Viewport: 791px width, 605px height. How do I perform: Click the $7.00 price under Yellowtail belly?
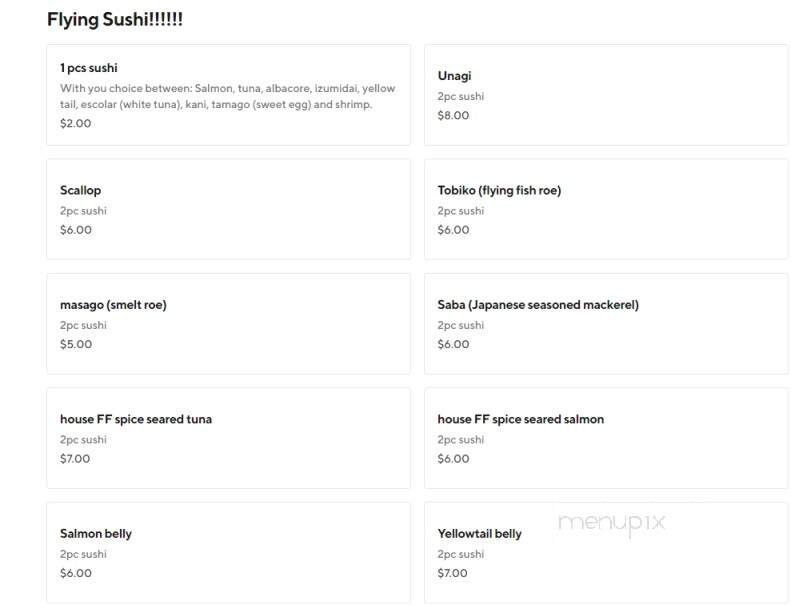(453, 573)
